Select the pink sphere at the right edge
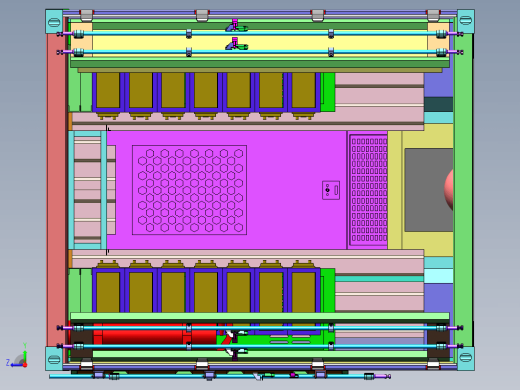This screenshot has width=520, height=390. [x=449, y=190]
